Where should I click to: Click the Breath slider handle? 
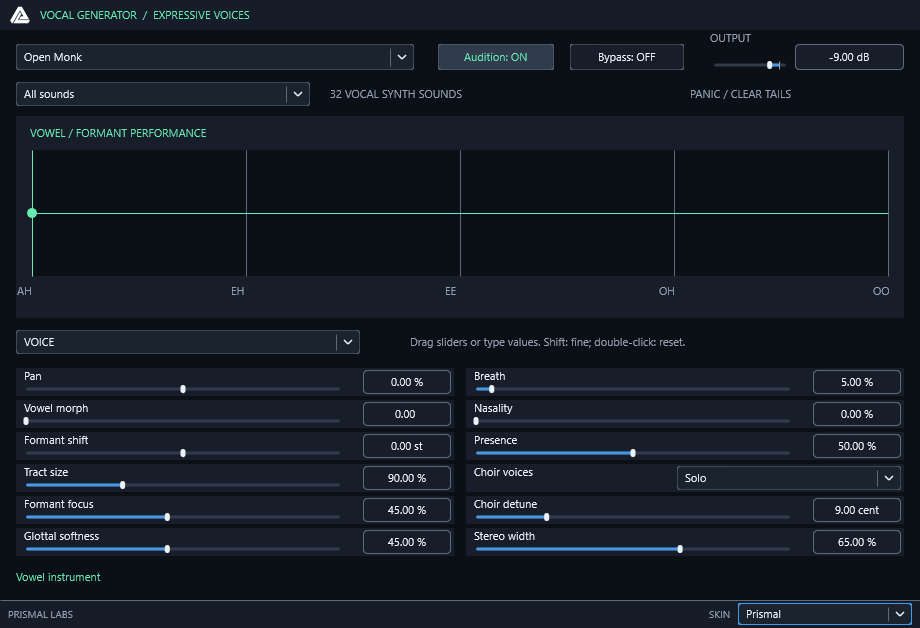pos(492,389)
